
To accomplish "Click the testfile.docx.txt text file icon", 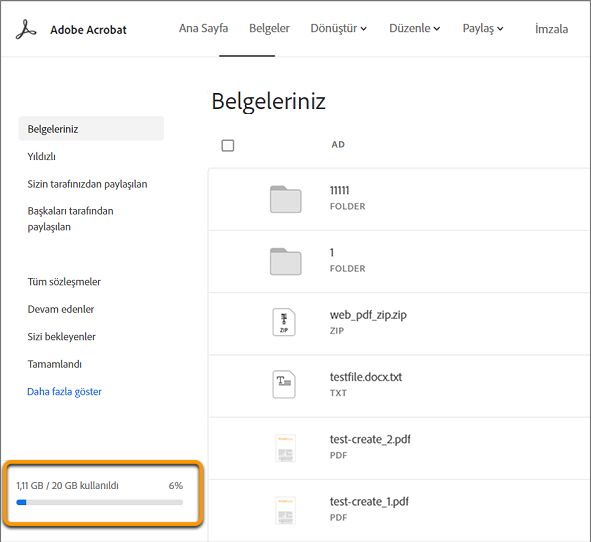I will pos(284,384).
